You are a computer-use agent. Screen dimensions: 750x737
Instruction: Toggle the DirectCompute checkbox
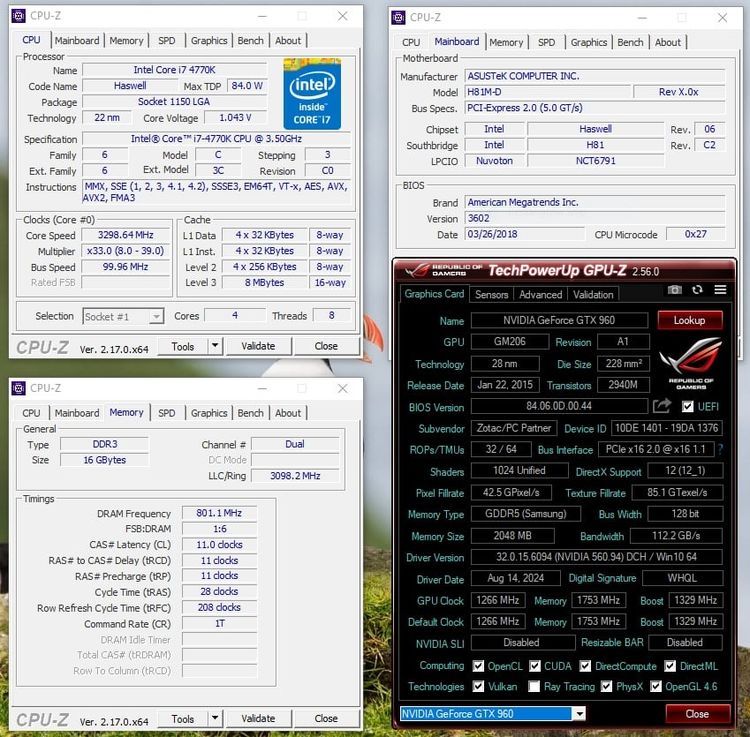[x=585, y=666]
